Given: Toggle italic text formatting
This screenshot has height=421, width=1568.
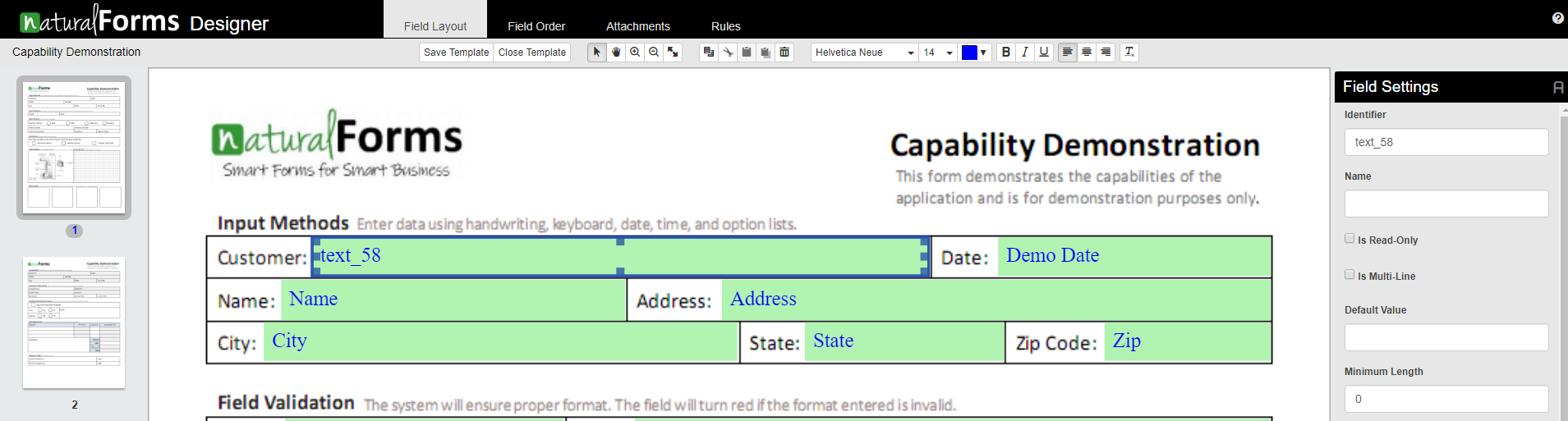Looking at the screenshot, I should (1025, 52).
